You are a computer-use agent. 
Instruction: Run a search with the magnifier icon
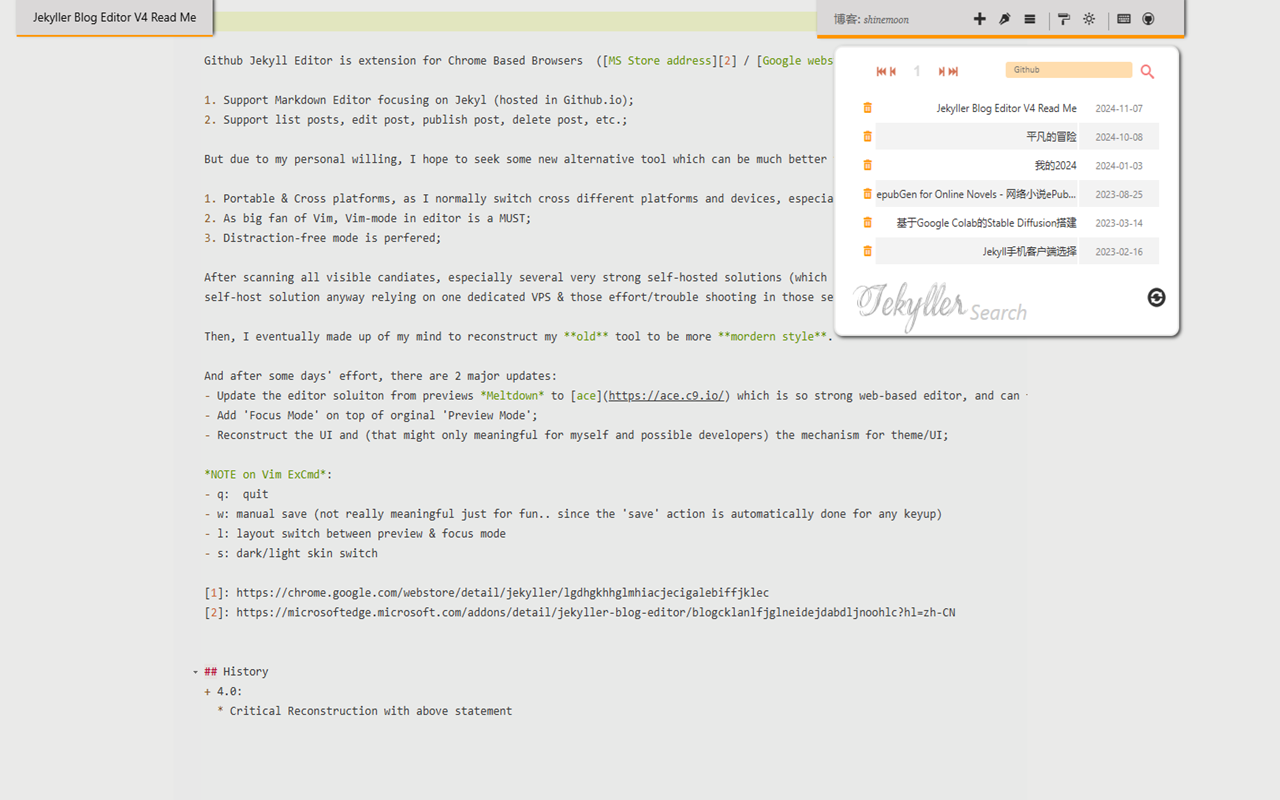click(1146, 71)
